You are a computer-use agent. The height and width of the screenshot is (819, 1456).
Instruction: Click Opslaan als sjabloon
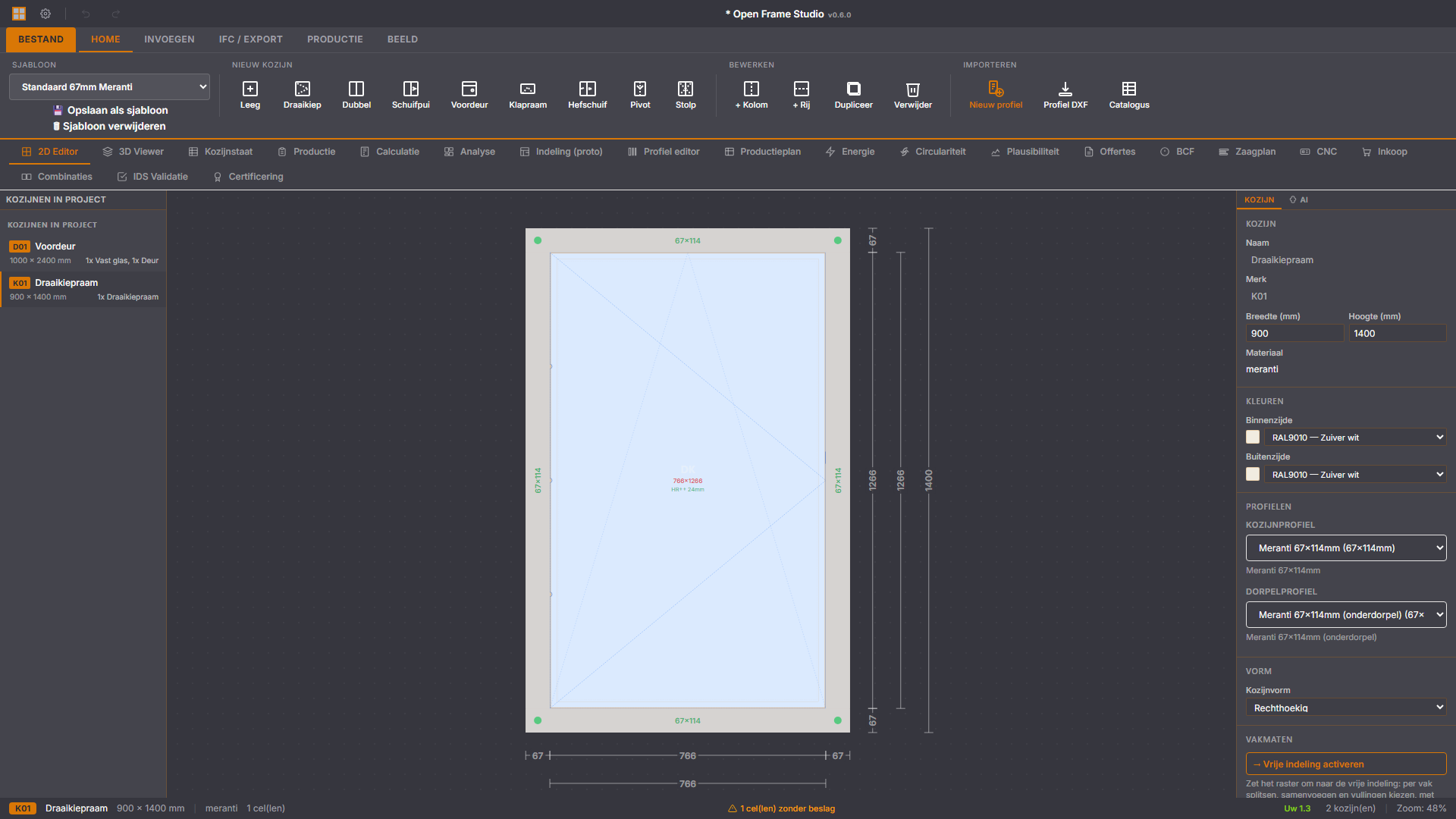pyautogui.click(x=111, y=110)
